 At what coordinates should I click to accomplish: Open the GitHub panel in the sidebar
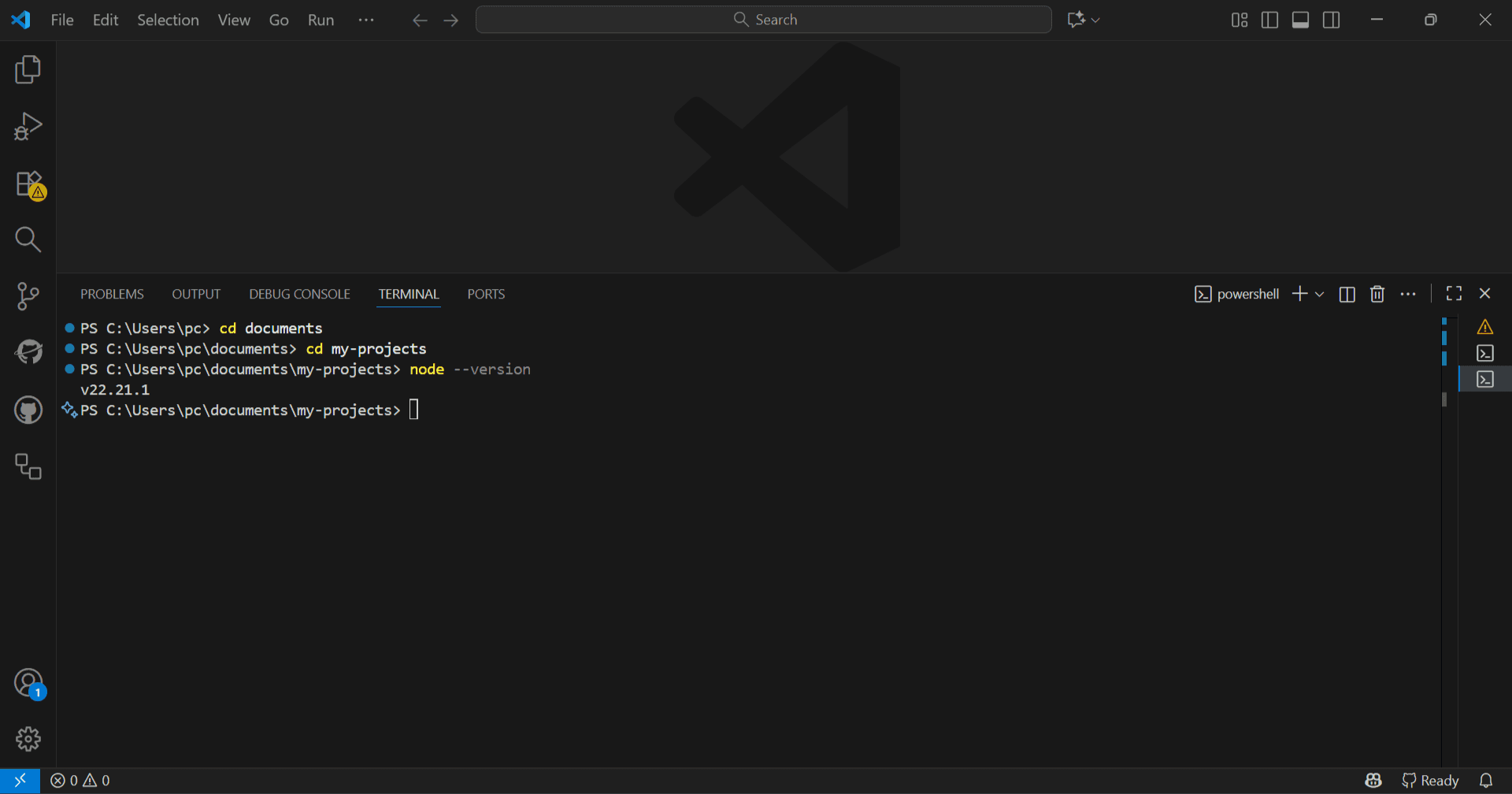28,409
